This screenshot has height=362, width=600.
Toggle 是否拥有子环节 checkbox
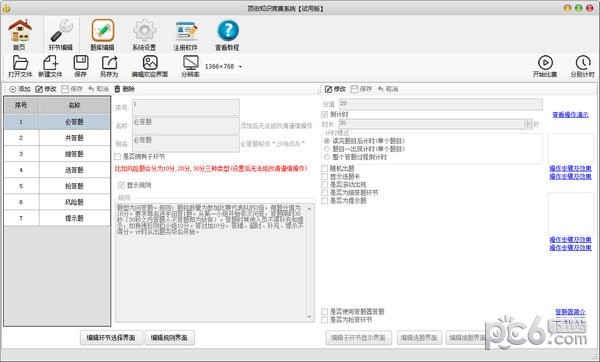[117, 157]
